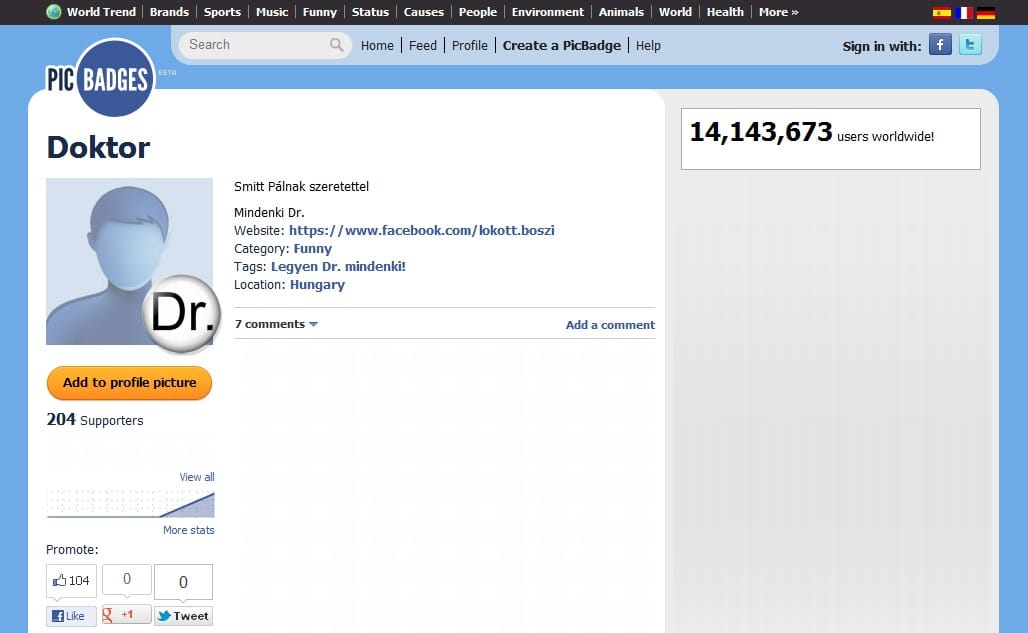The width and height of the screenshot is (1028, 633).
Task: Click the Facebook Like button
Action: point(71,616)
